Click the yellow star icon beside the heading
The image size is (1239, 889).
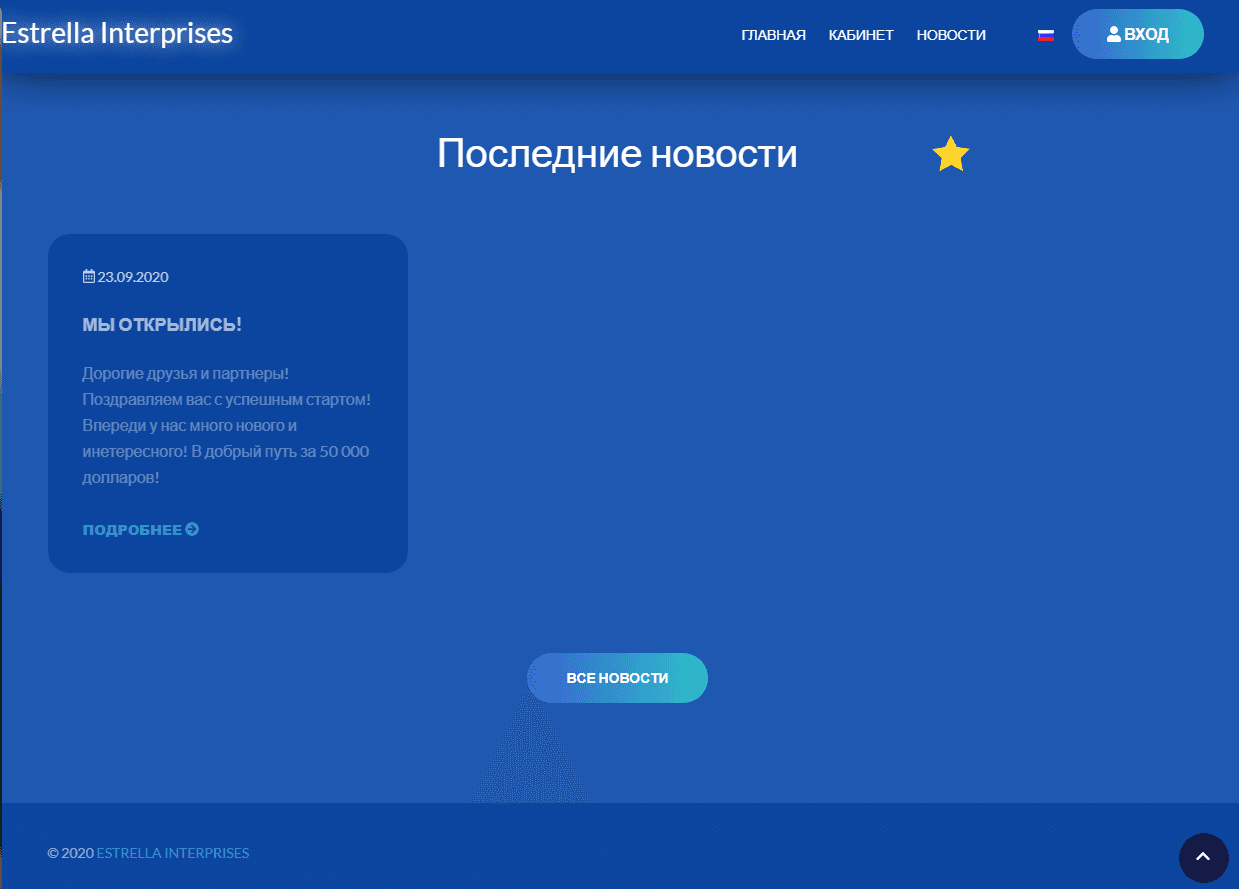[950, 154]
